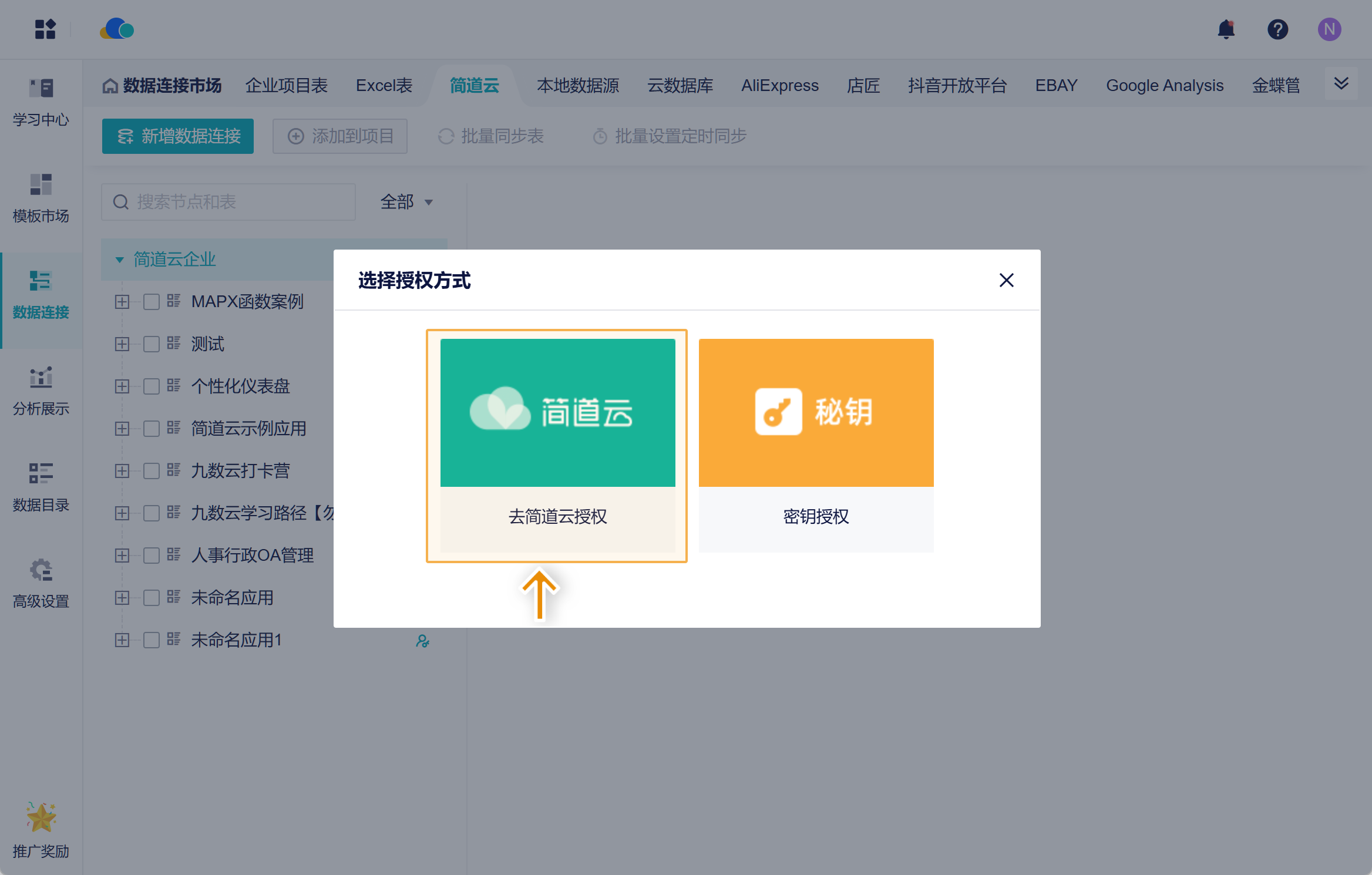Open the 全部 filter dropdown
The width and height of the screenshot is (1372, 875).
click(406, 202)
